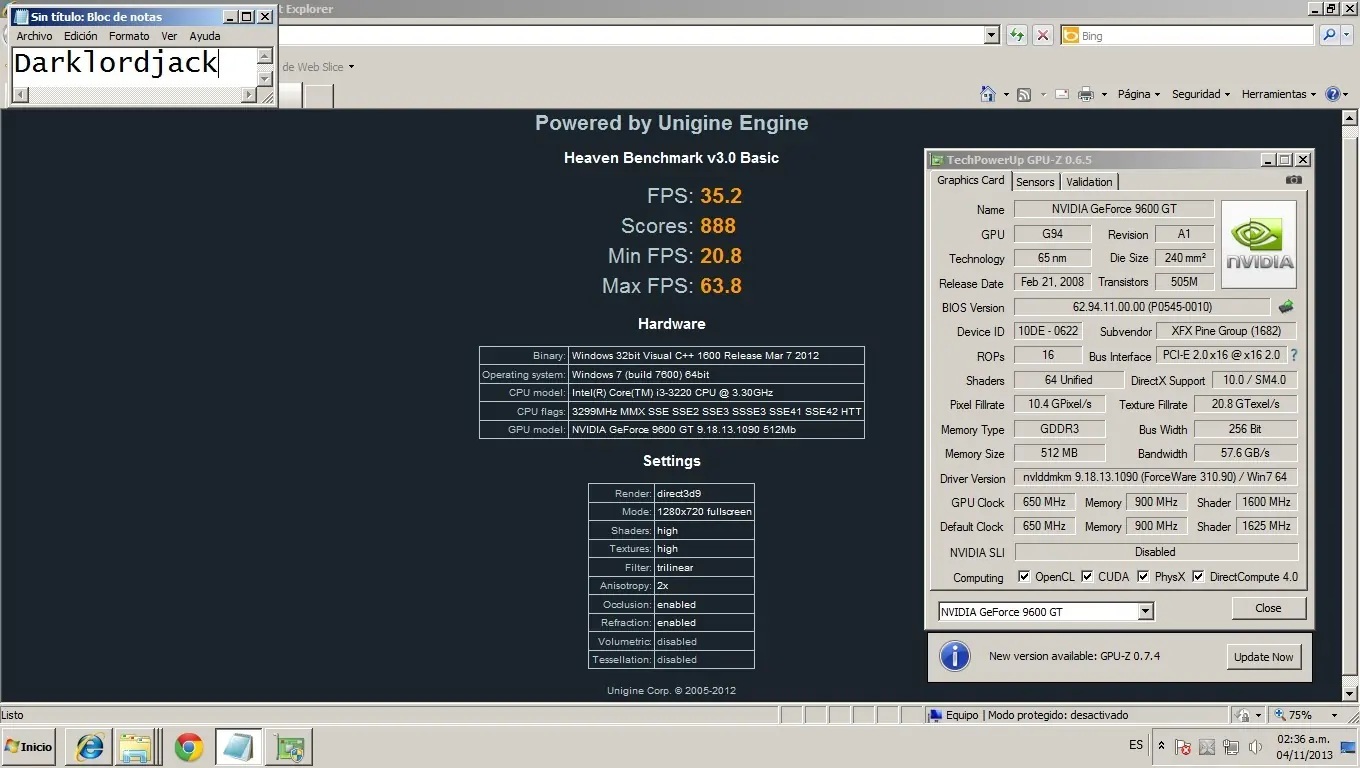Open Notepad's Ver menu

coord(169,36)
